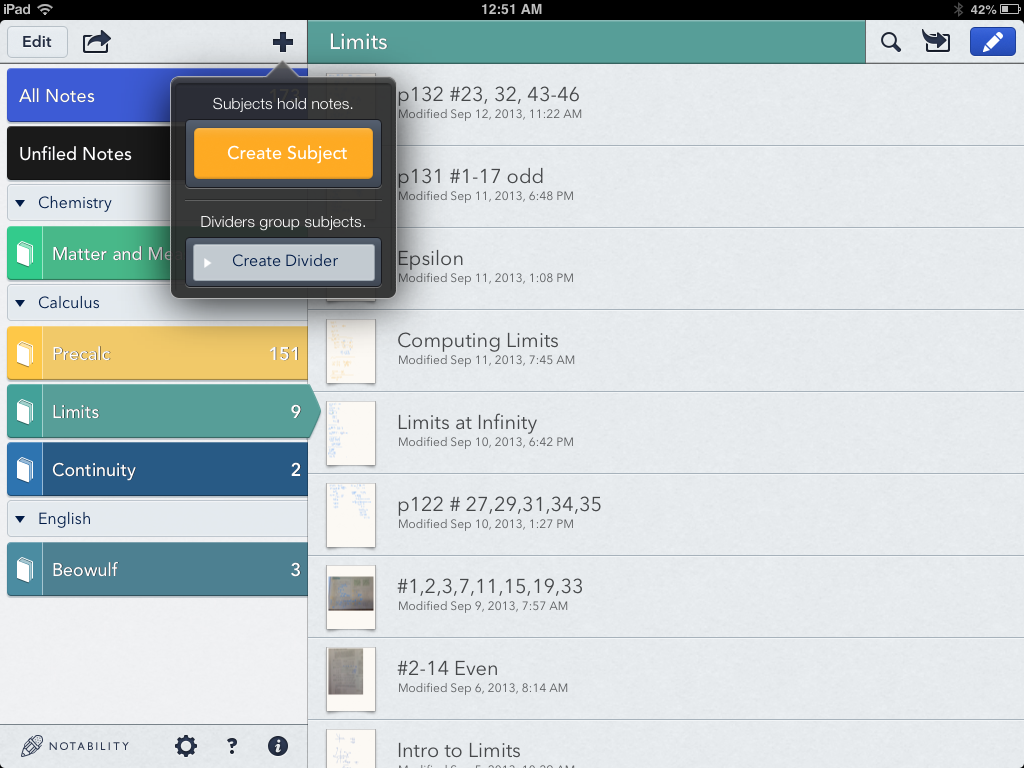Image resolution: width=1024 pixels, height=768 pixels.
Task: Open settings via the gear icon
Action: [x=186, y=746]
